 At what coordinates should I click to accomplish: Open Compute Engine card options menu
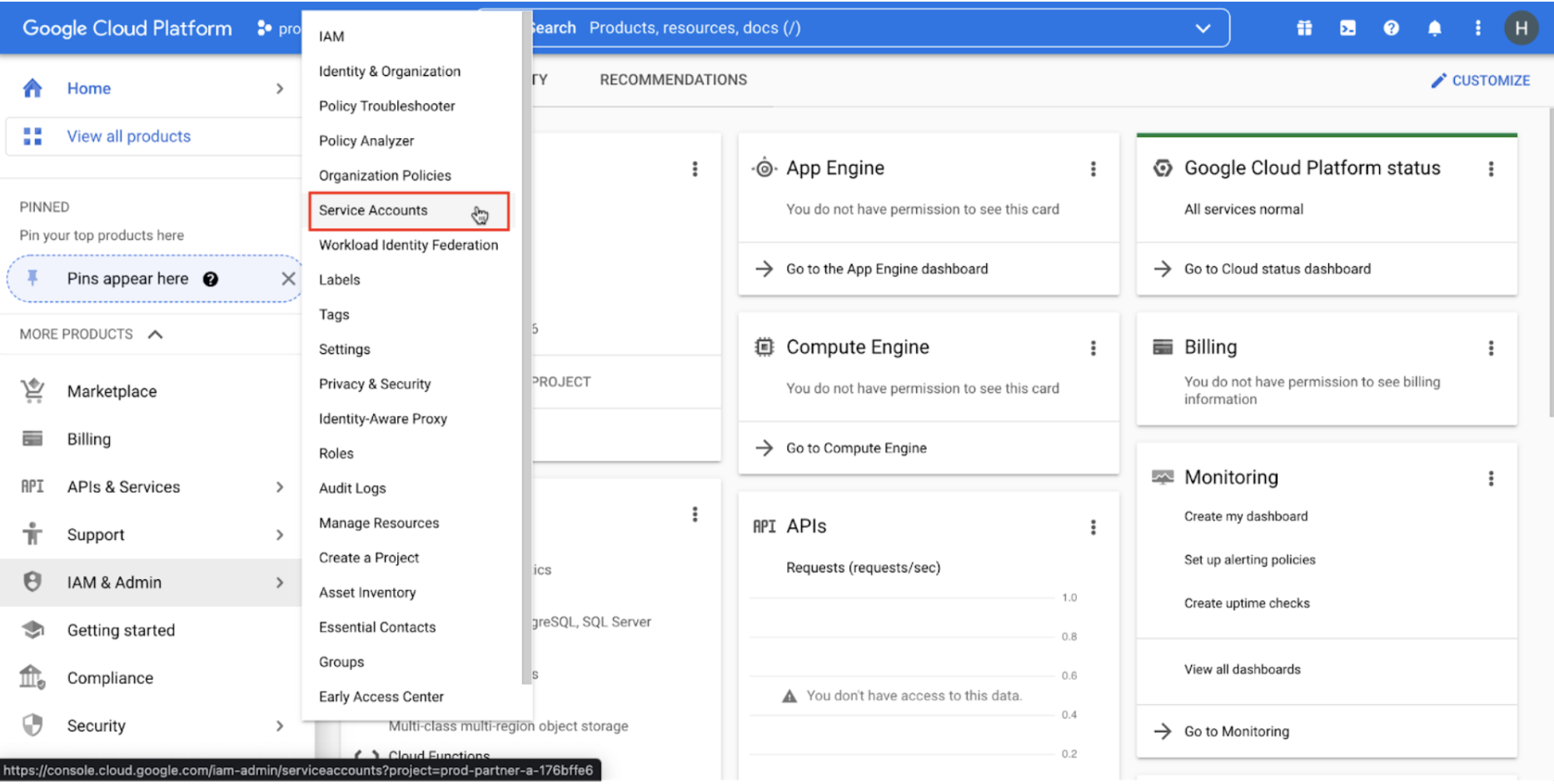[x=1093, y=348]
